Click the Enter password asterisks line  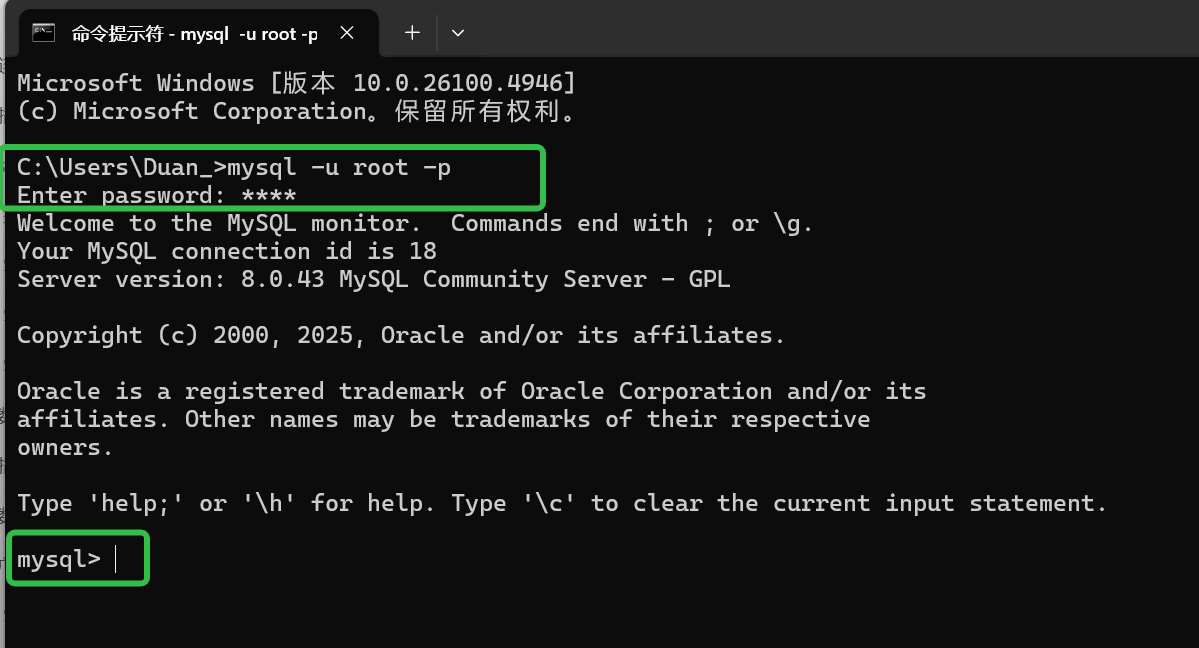[x=157, y=195]
